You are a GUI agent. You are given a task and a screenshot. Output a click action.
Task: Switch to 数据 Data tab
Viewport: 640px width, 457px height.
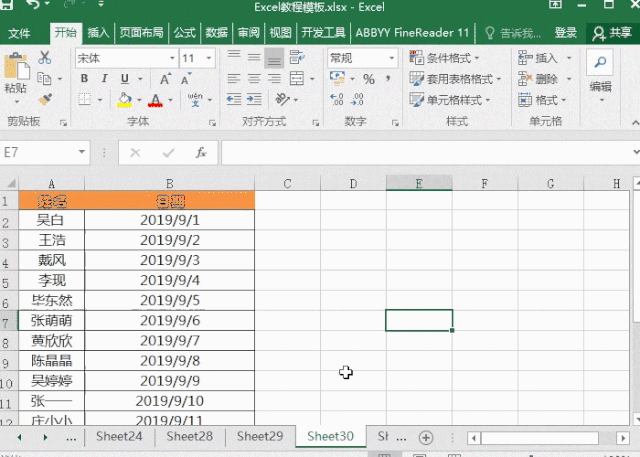(216, 33)
